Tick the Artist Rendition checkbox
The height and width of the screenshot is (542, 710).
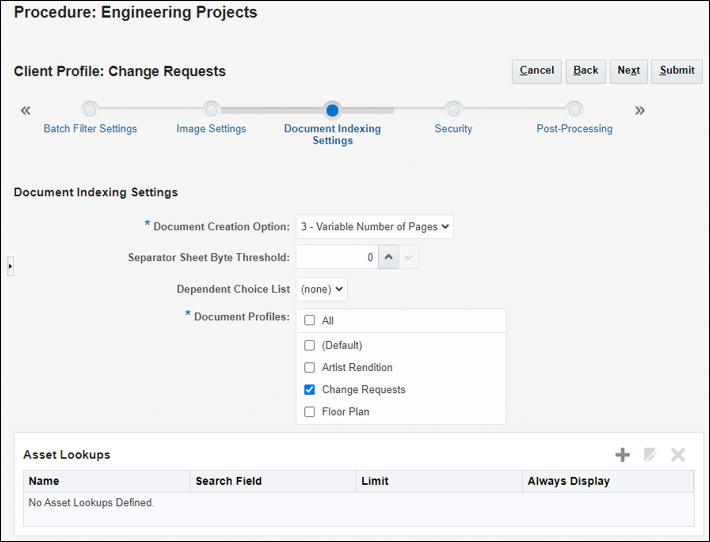click(310, 368)
